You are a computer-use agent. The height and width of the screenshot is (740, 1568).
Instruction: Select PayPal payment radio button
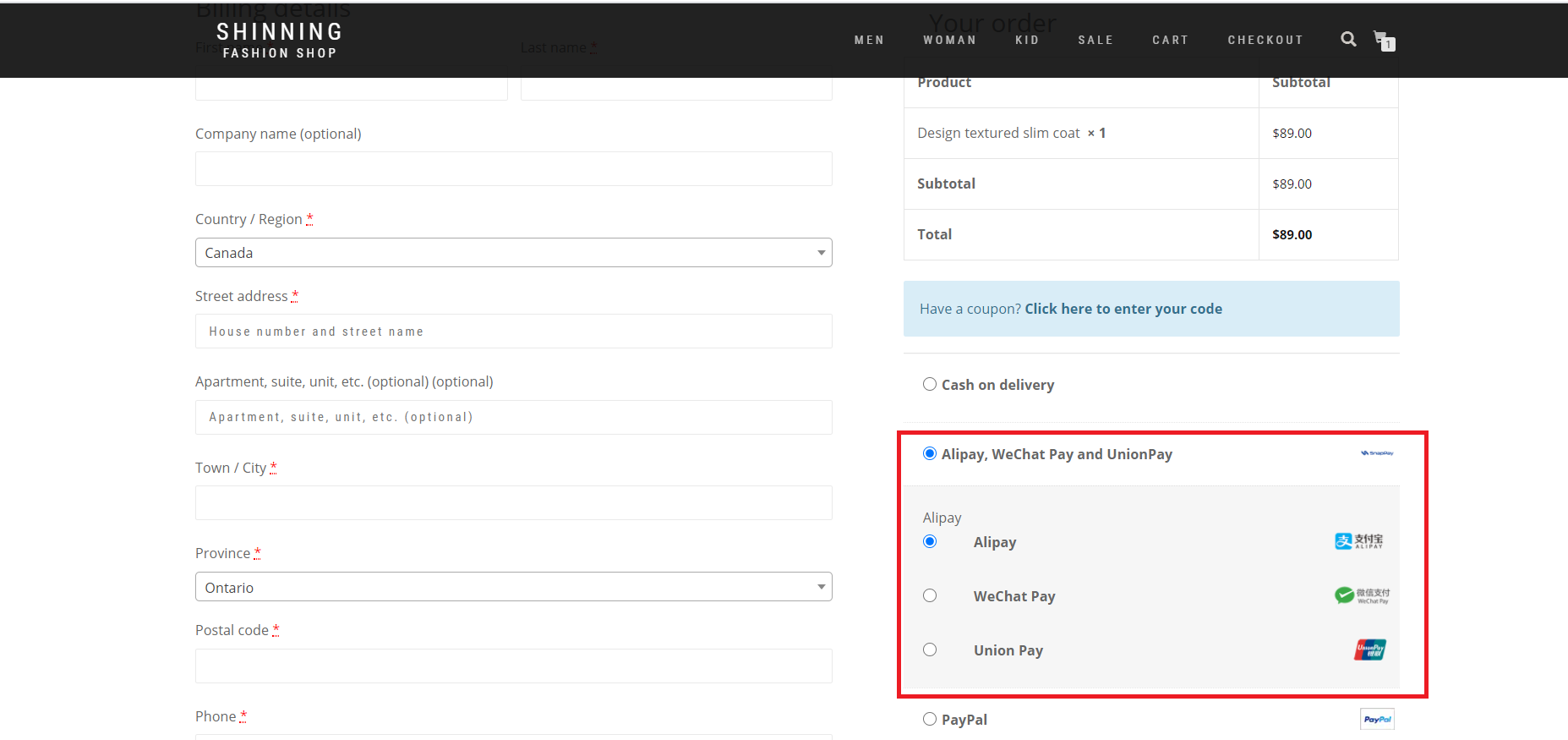pyautogui.click(x=930, y=719)
